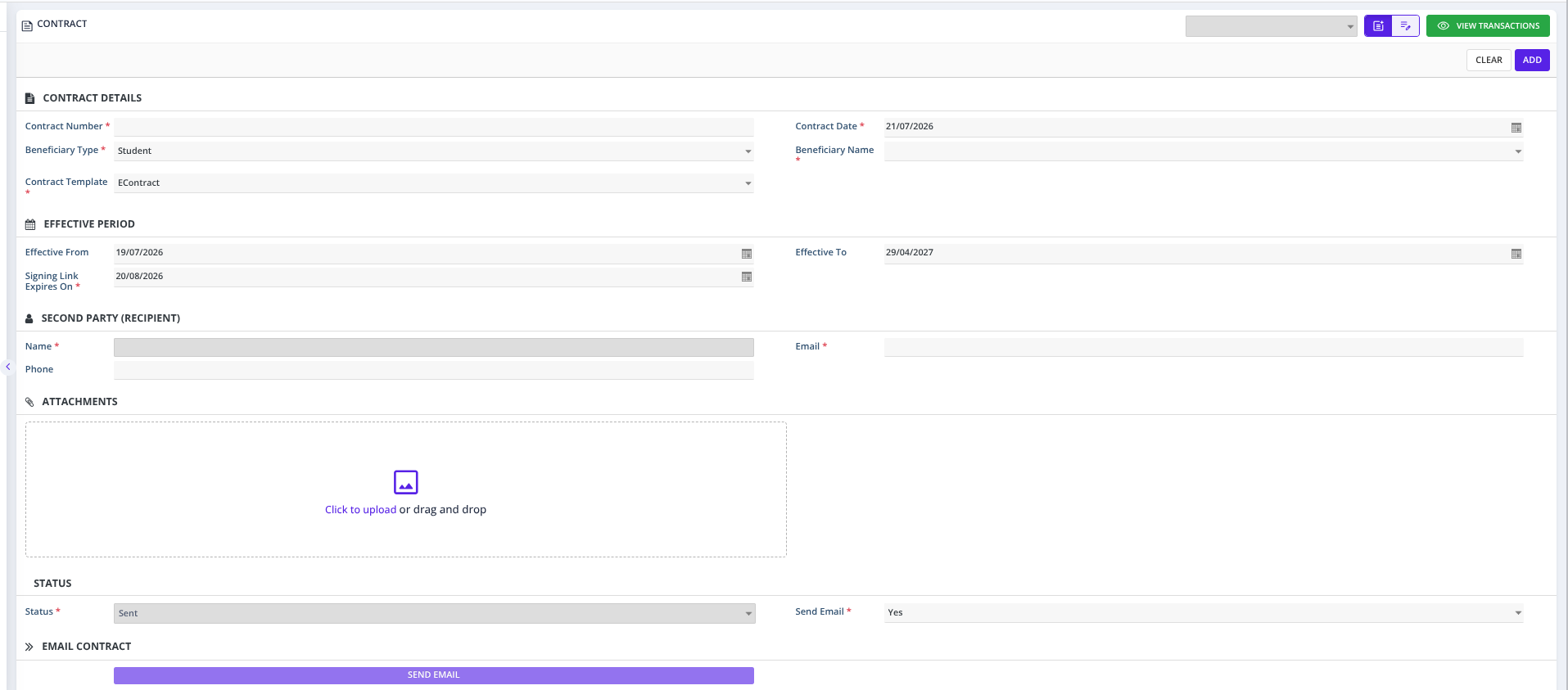This screenshot has width=1568, height=690.
Task: Focus the Contract Number input field
Action: 434,127
